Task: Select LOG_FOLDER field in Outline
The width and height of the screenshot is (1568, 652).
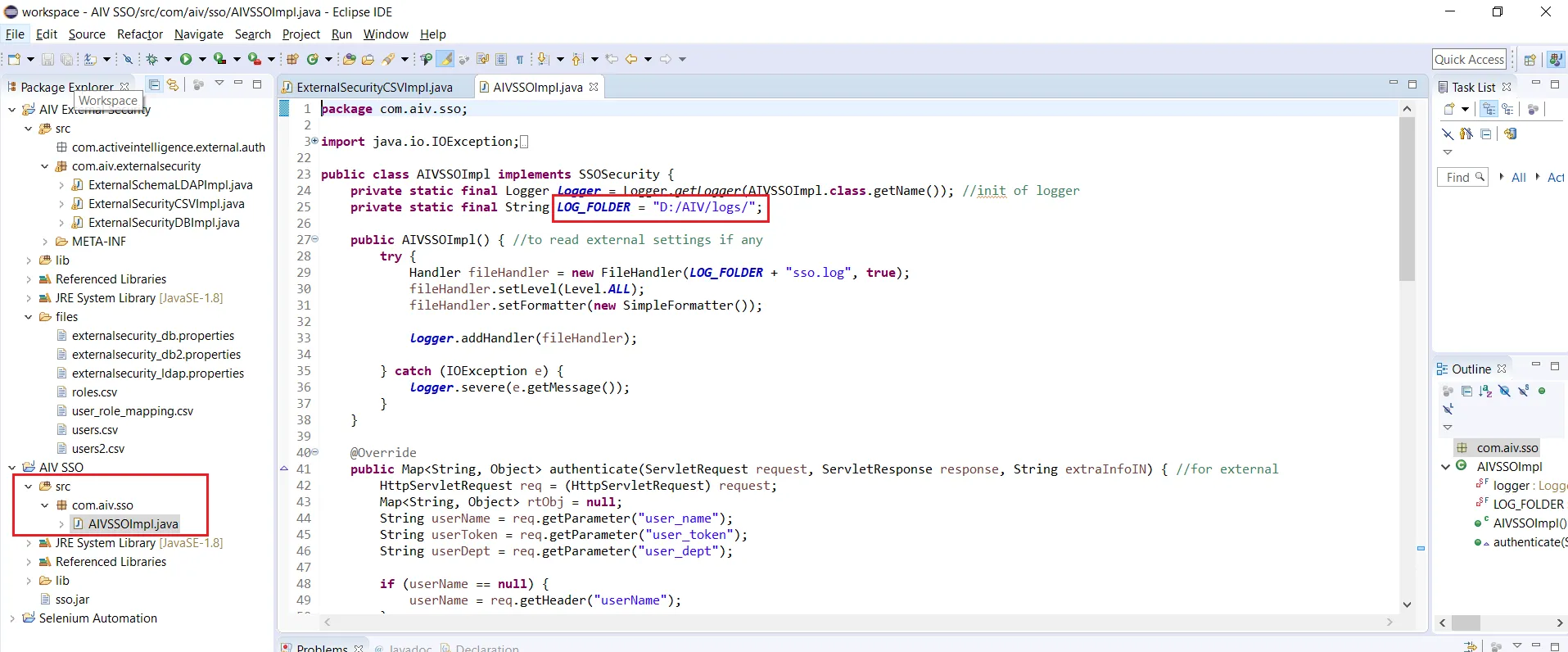Action: [x=1528, y=505]
